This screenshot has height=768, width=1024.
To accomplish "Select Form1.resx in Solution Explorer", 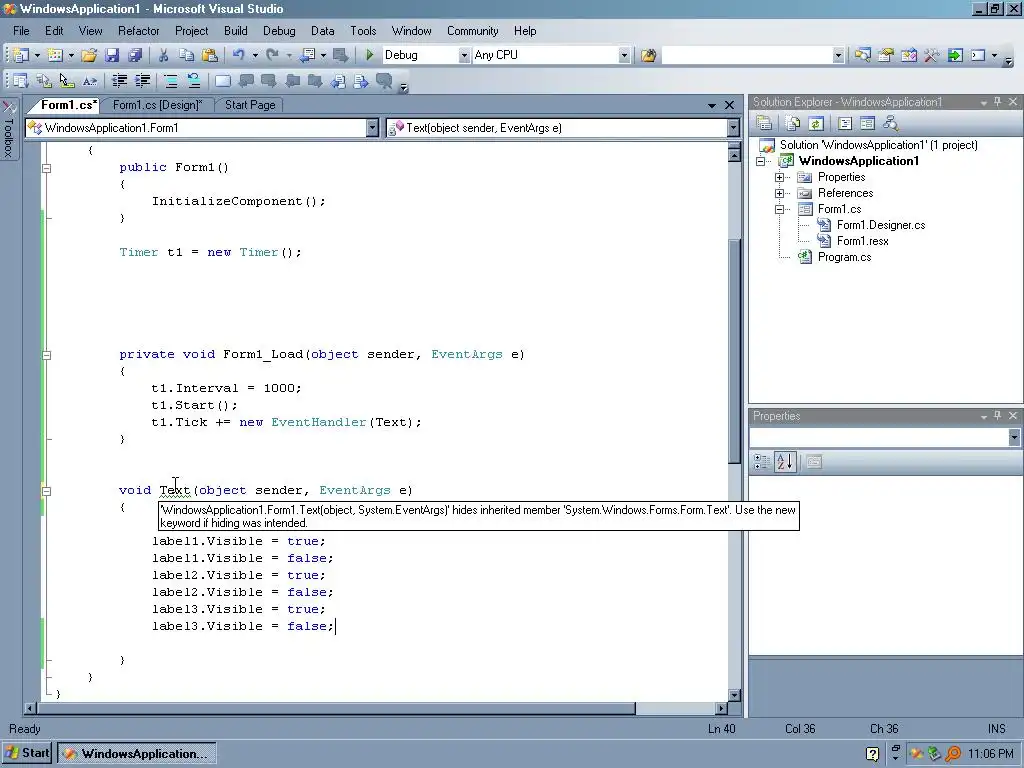I will click(x=863, y=241).
